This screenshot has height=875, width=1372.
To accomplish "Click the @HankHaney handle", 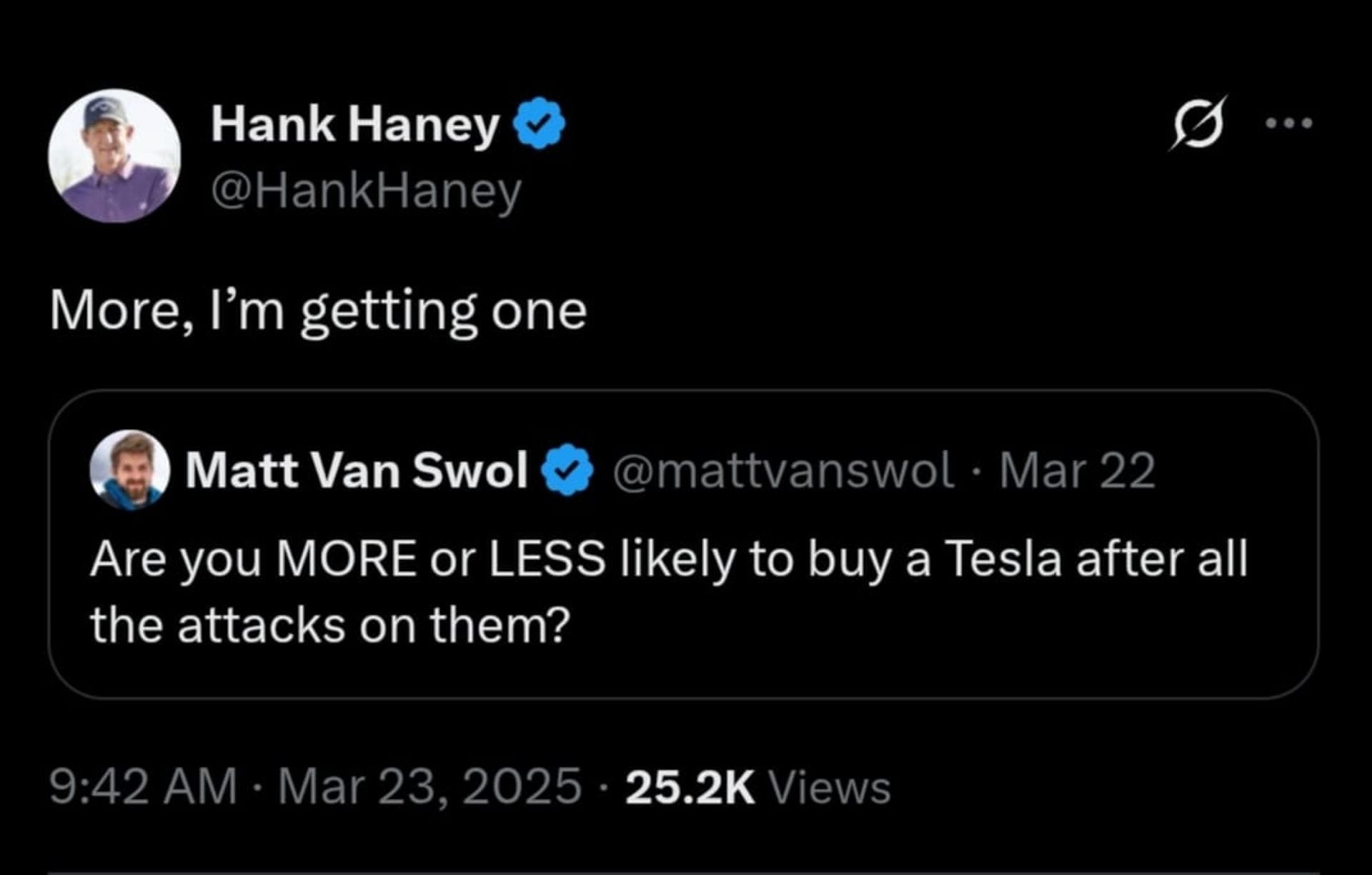I will coord(366,189).
